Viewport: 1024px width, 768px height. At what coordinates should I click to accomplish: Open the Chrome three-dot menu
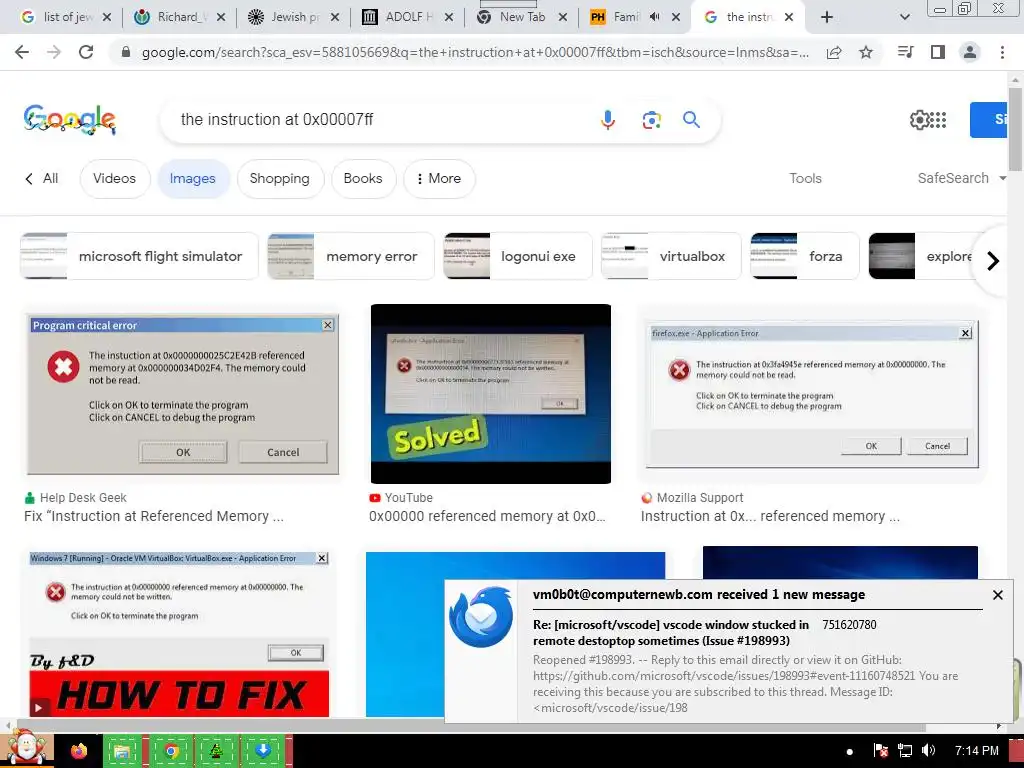pos(1002,52)
